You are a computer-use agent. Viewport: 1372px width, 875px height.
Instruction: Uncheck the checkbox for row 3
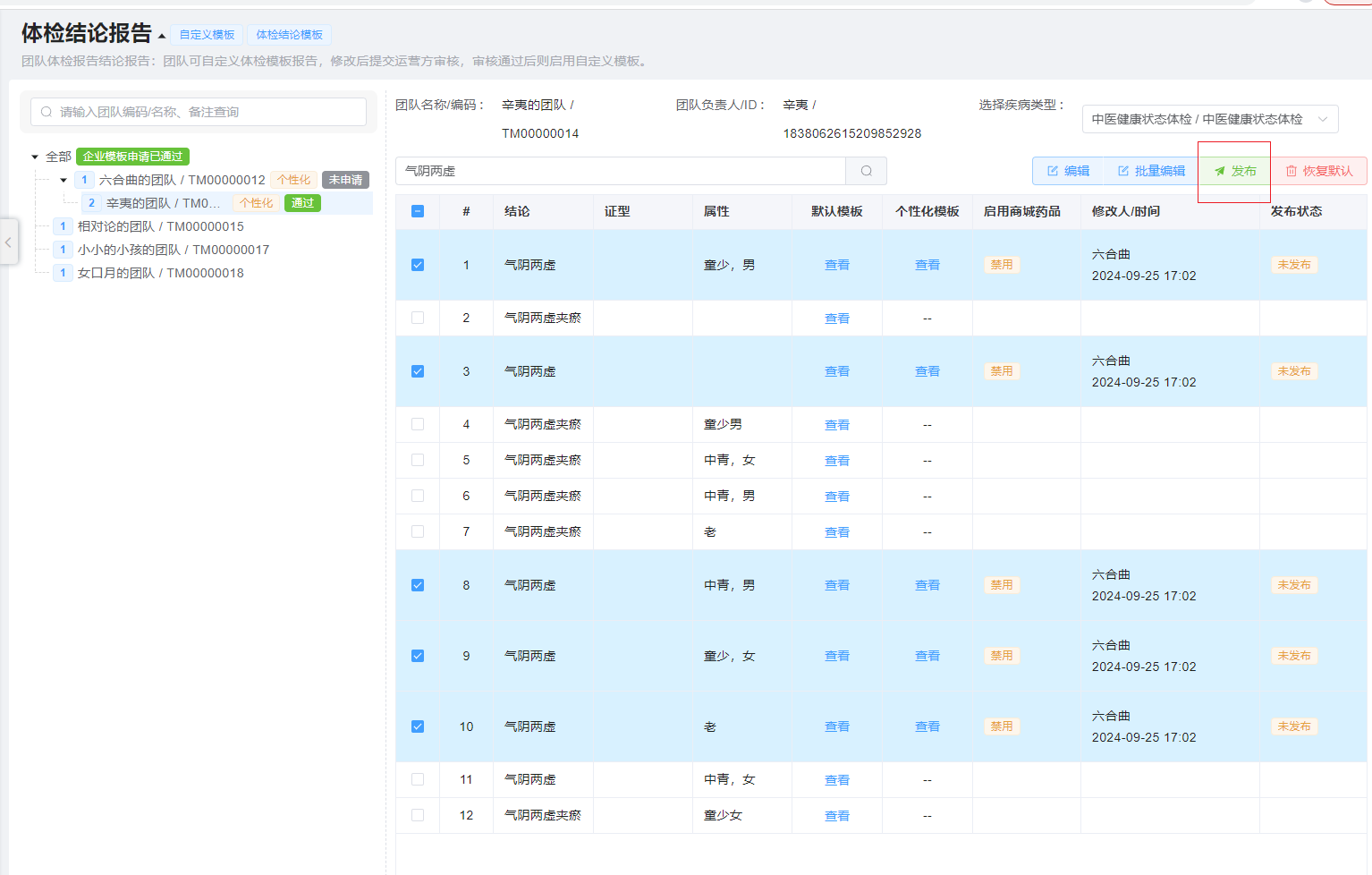[418, 371]
